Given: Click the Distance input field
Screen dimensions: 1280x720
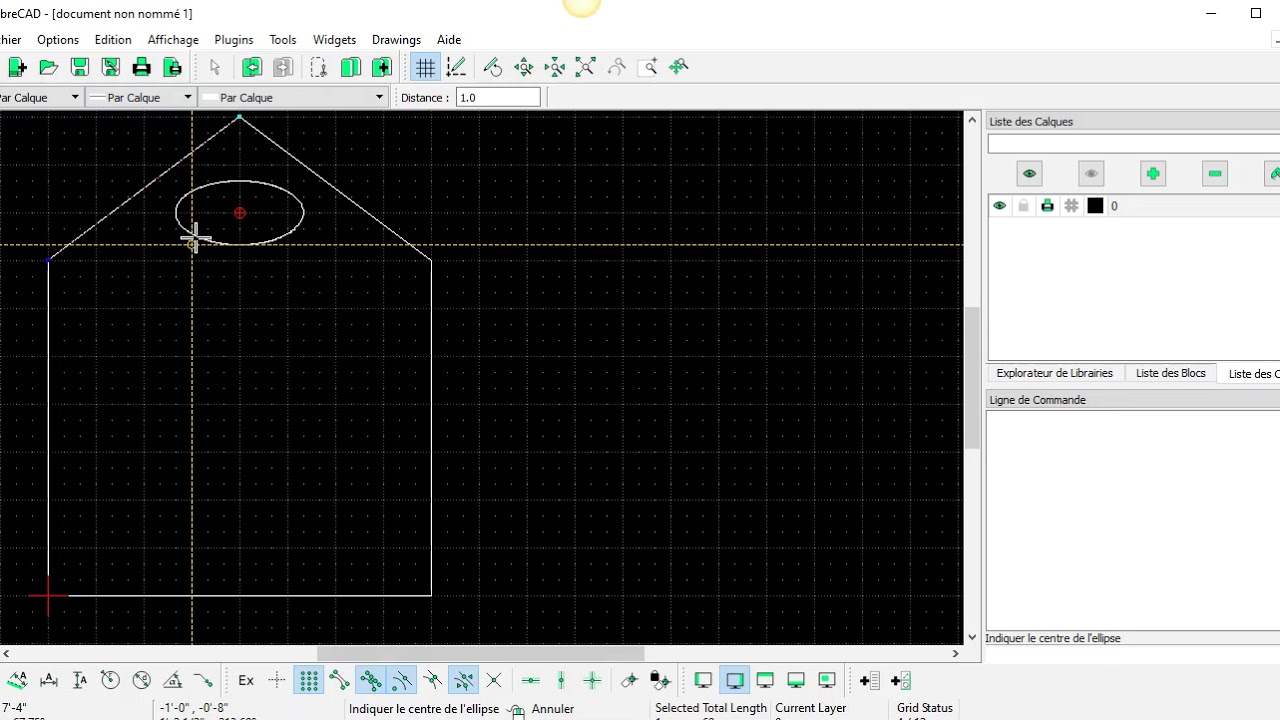Looking at the screenshot, I should (498, 97).
